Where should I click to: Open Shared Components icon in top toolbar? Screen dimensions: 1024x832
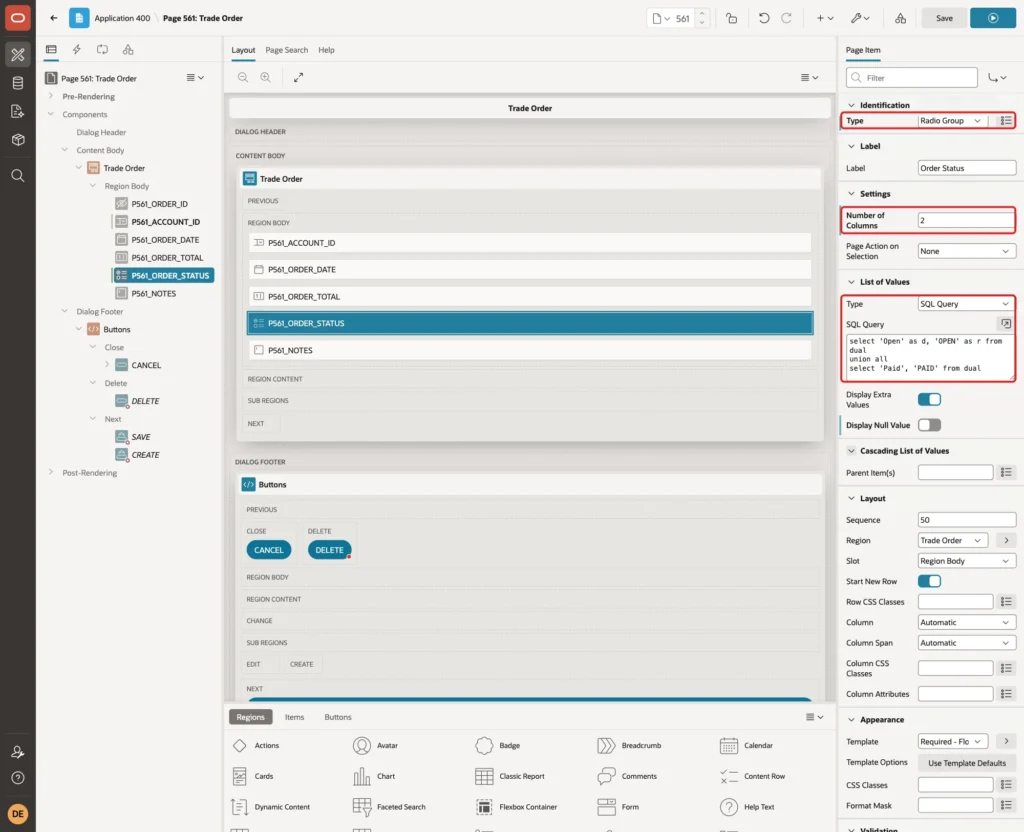tap(900, 18)
